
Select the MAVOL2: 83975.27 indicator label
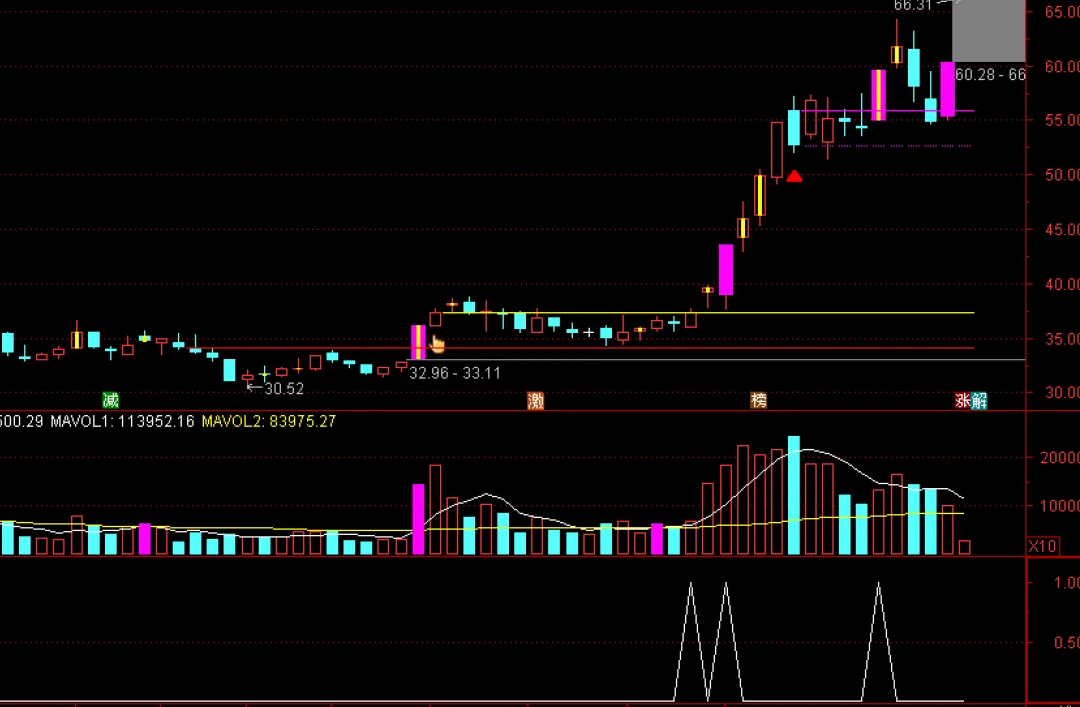point(269,421)
